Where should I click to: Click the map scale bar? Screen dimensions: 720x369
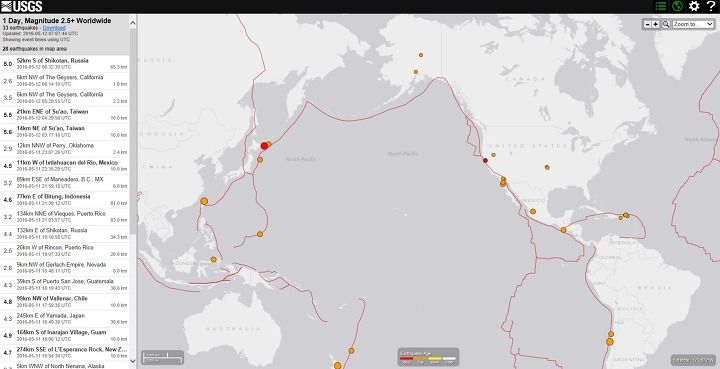point(163,358)
